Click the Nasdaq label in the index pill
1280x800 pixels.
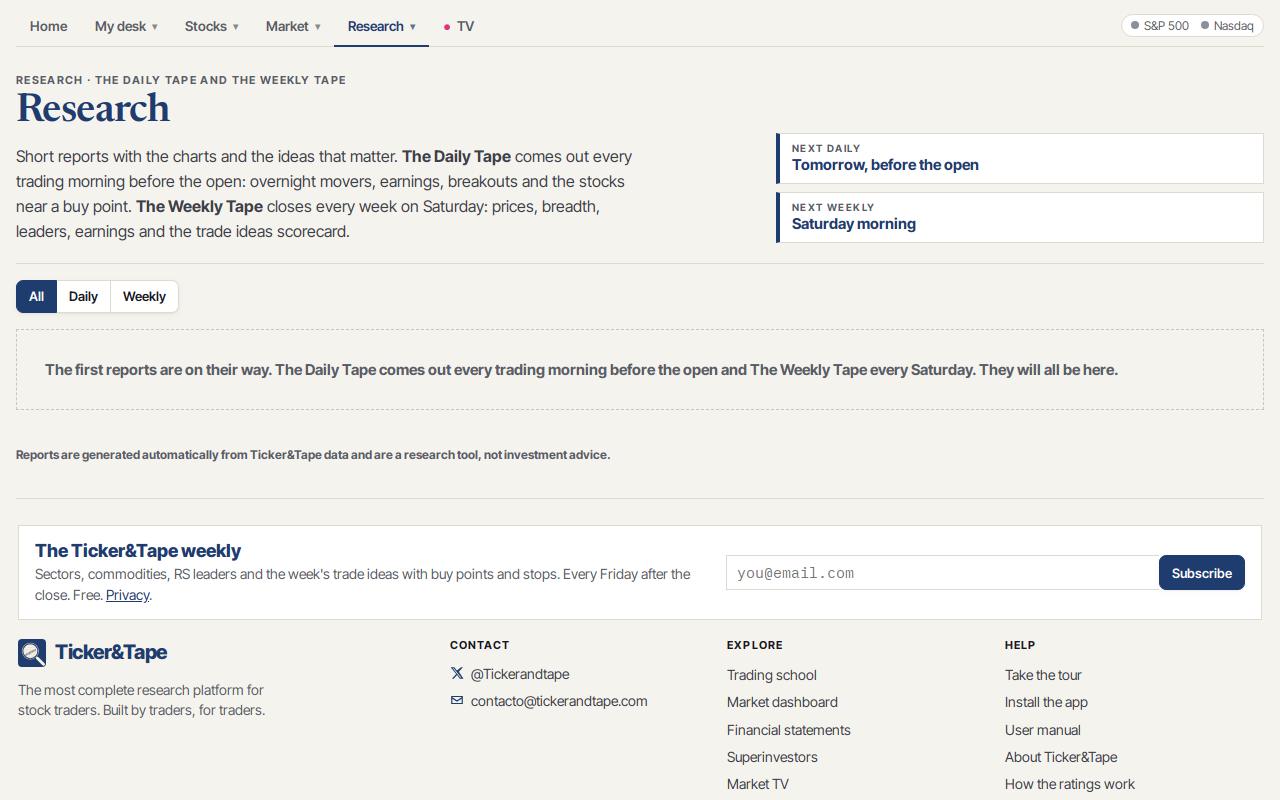(x=1233, y=25)
